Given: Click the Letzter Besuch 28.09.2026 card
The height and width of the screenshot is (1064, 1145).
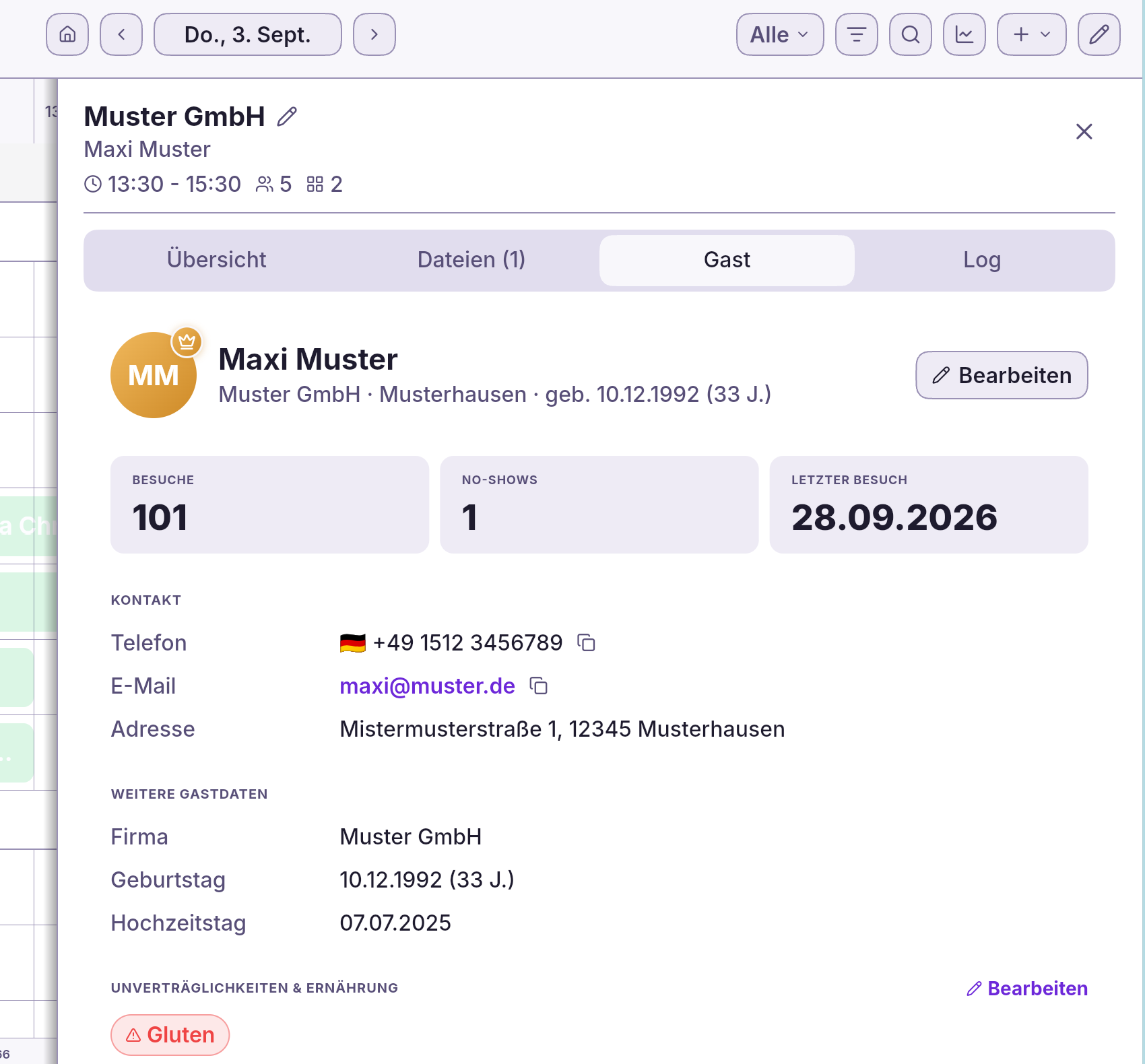Looking at the screenshot, I should coord(929,505).
